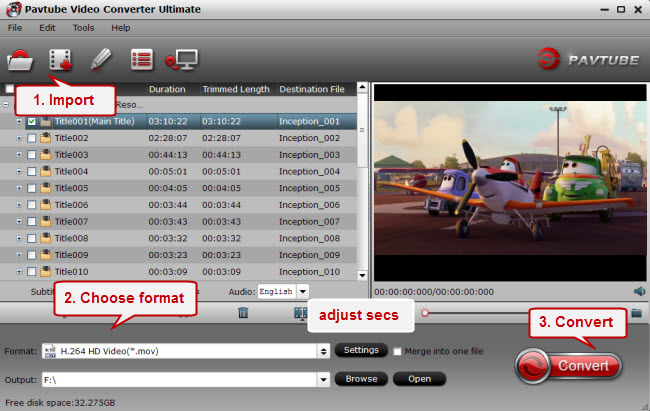Image resolution: width=650 pixels, height=411 pixels.
Task: Open the Help menu
Action: point(121,28)
